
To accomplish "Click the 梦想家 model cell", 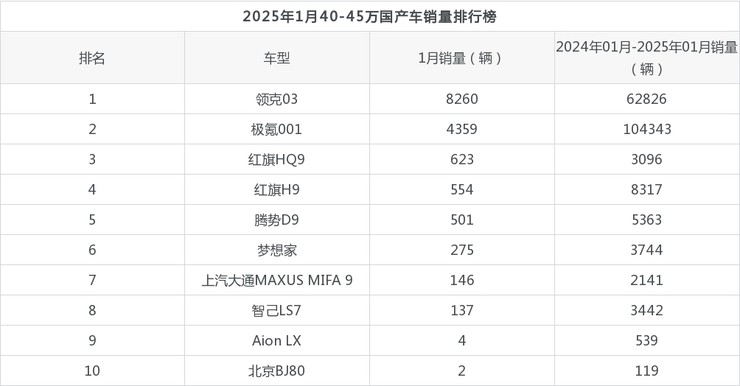I will click(277, 250).
